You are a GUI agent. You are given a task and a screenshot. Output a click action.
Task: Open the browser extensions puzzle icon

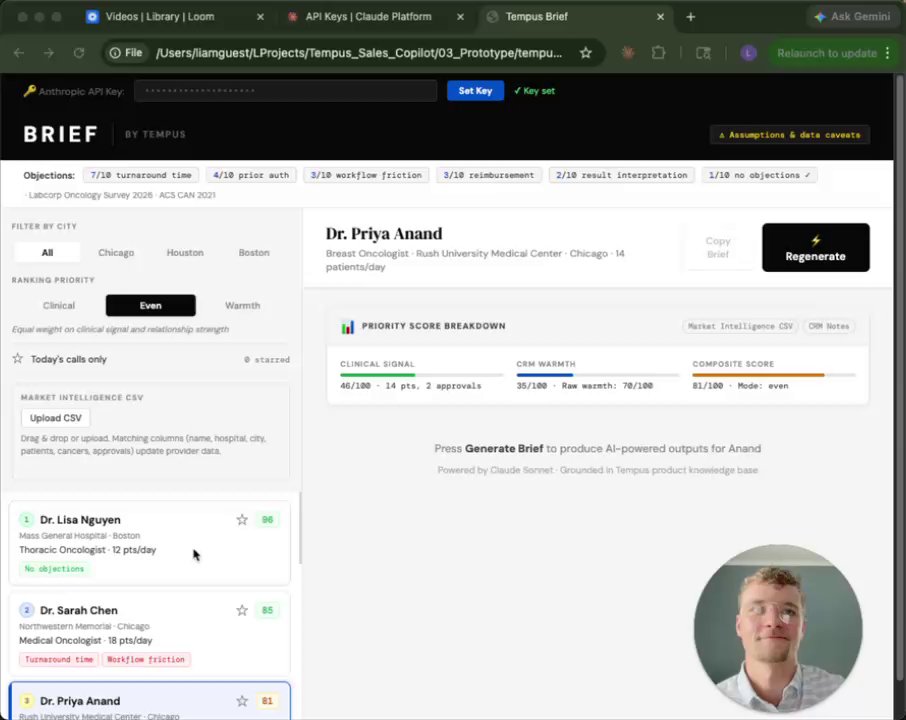click(658, 53)
